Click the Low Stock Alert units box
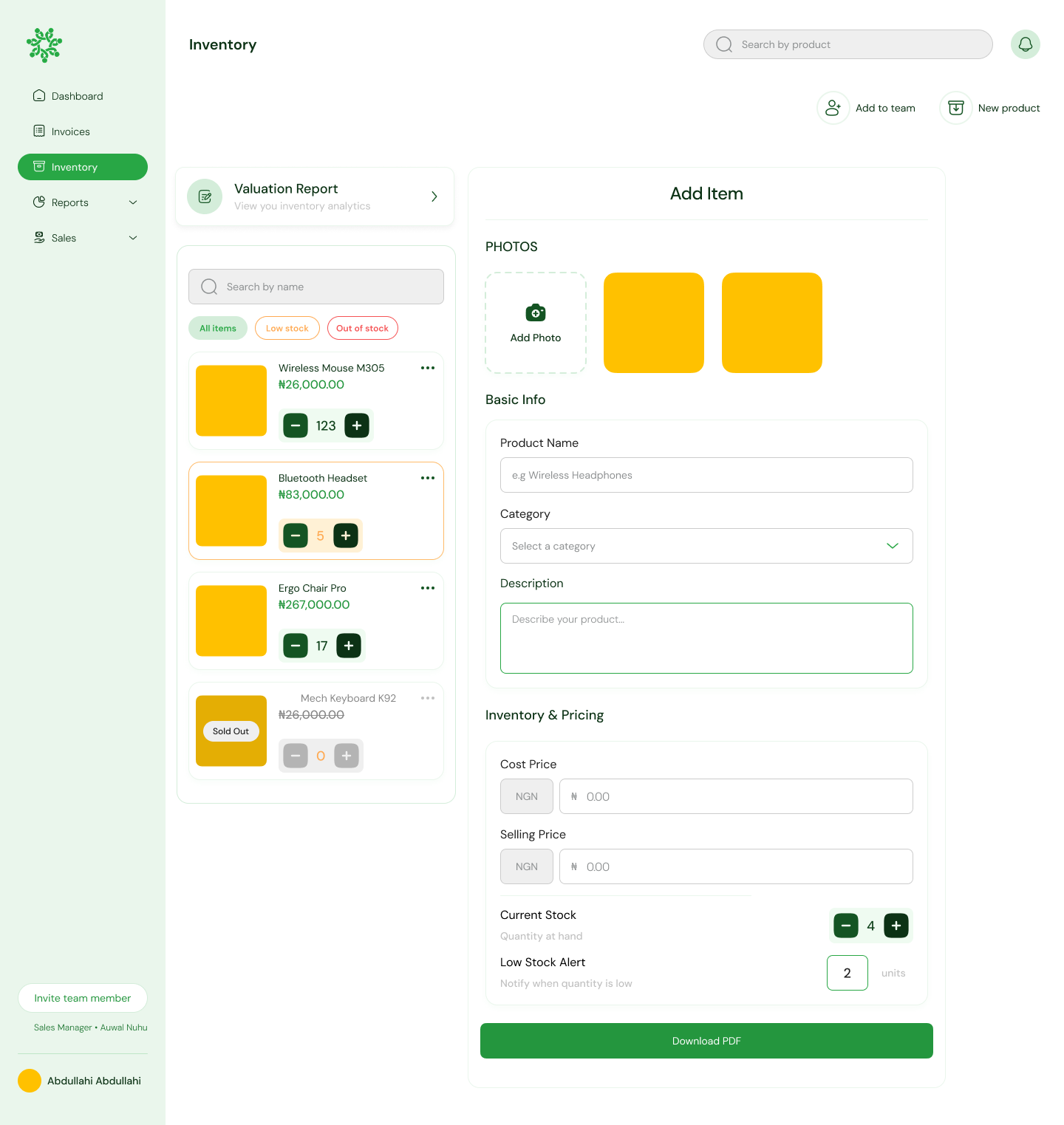The height and width of the screenshot is (1125, 1064). click(x=848, y=973)
